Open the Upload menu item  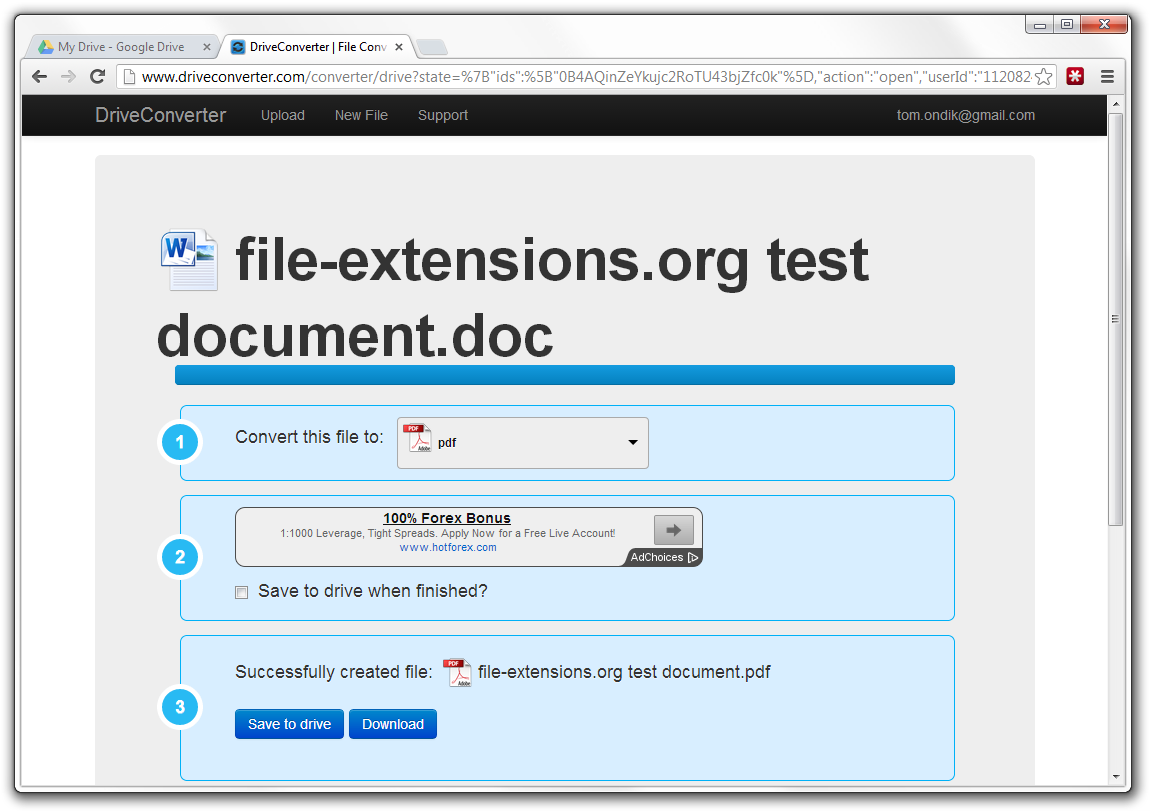pyautogui.click(x=282, y=115)
